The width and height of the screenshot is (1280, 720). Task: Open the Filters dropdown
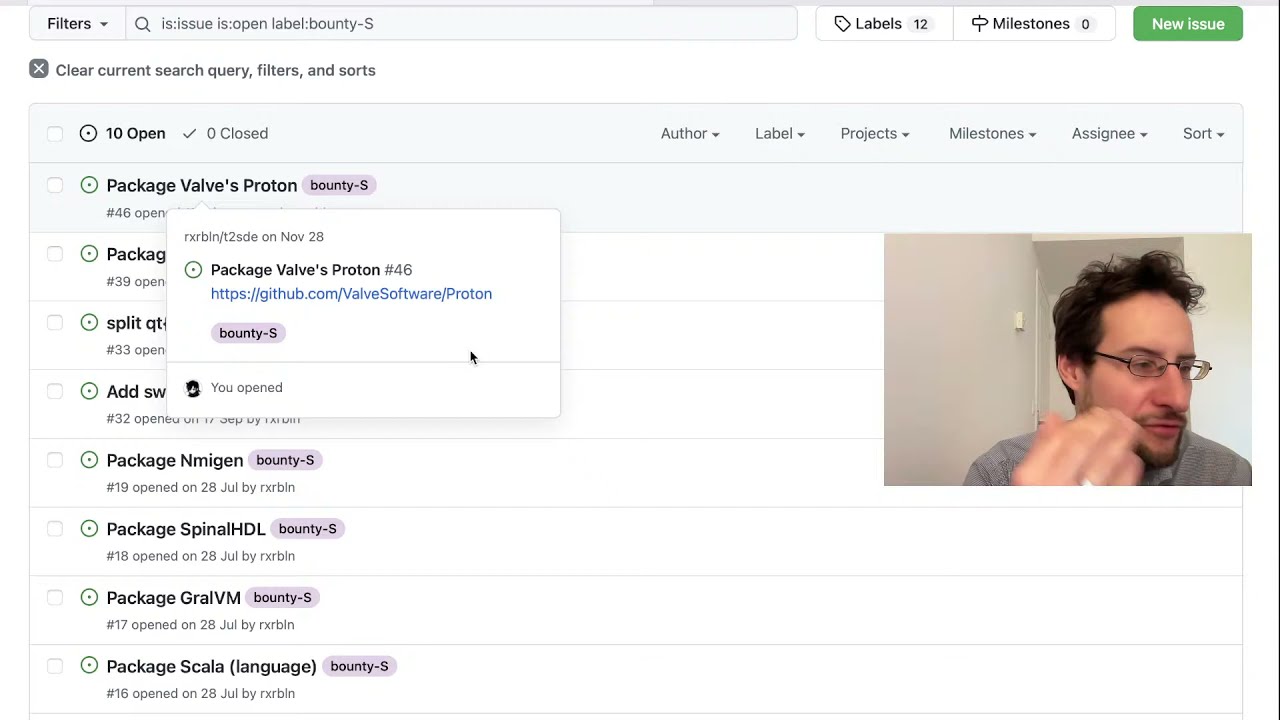77,24
